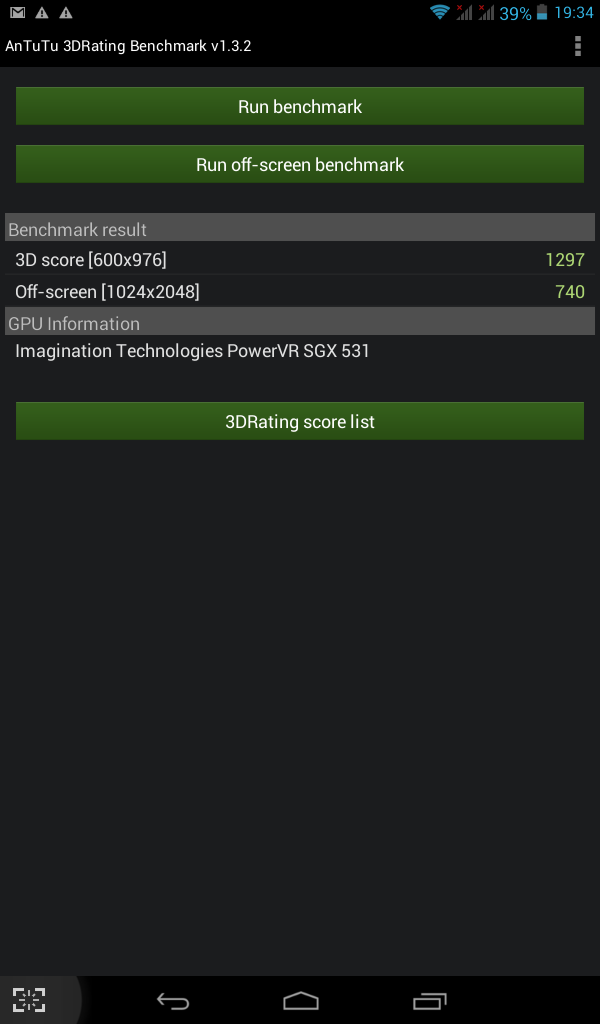Viewport: 600px width, 1024px height.
Task: Tap the Gmail notification icon
Action: point(18,12)
